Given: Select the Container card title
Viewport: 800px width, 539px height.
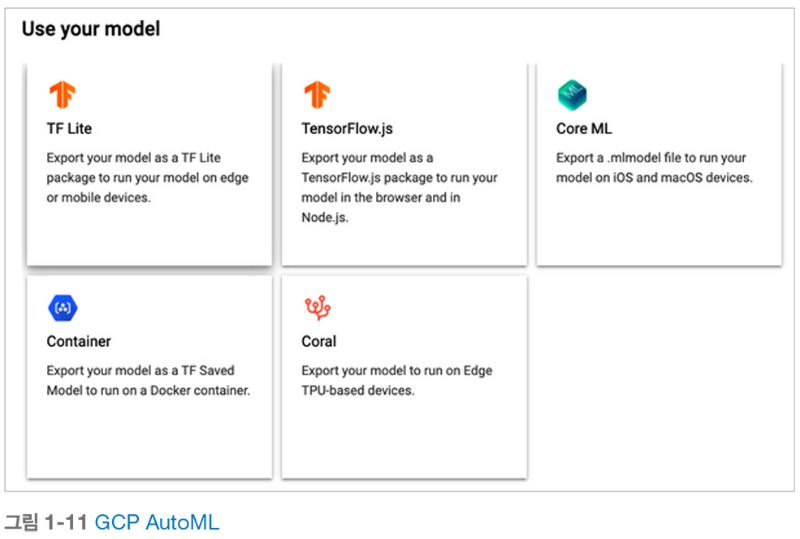Looking at the screenshot, I should pos(79,341).
